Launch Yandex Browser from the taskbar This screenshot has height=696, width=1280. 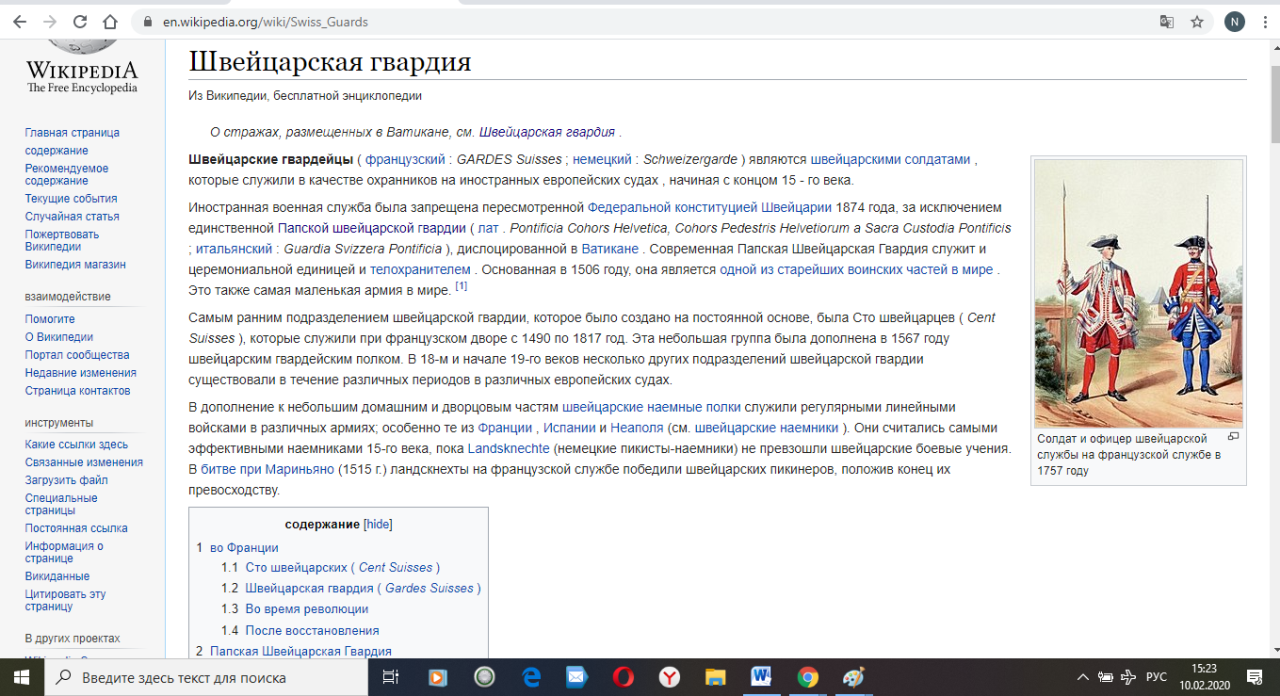click(669, 677)
